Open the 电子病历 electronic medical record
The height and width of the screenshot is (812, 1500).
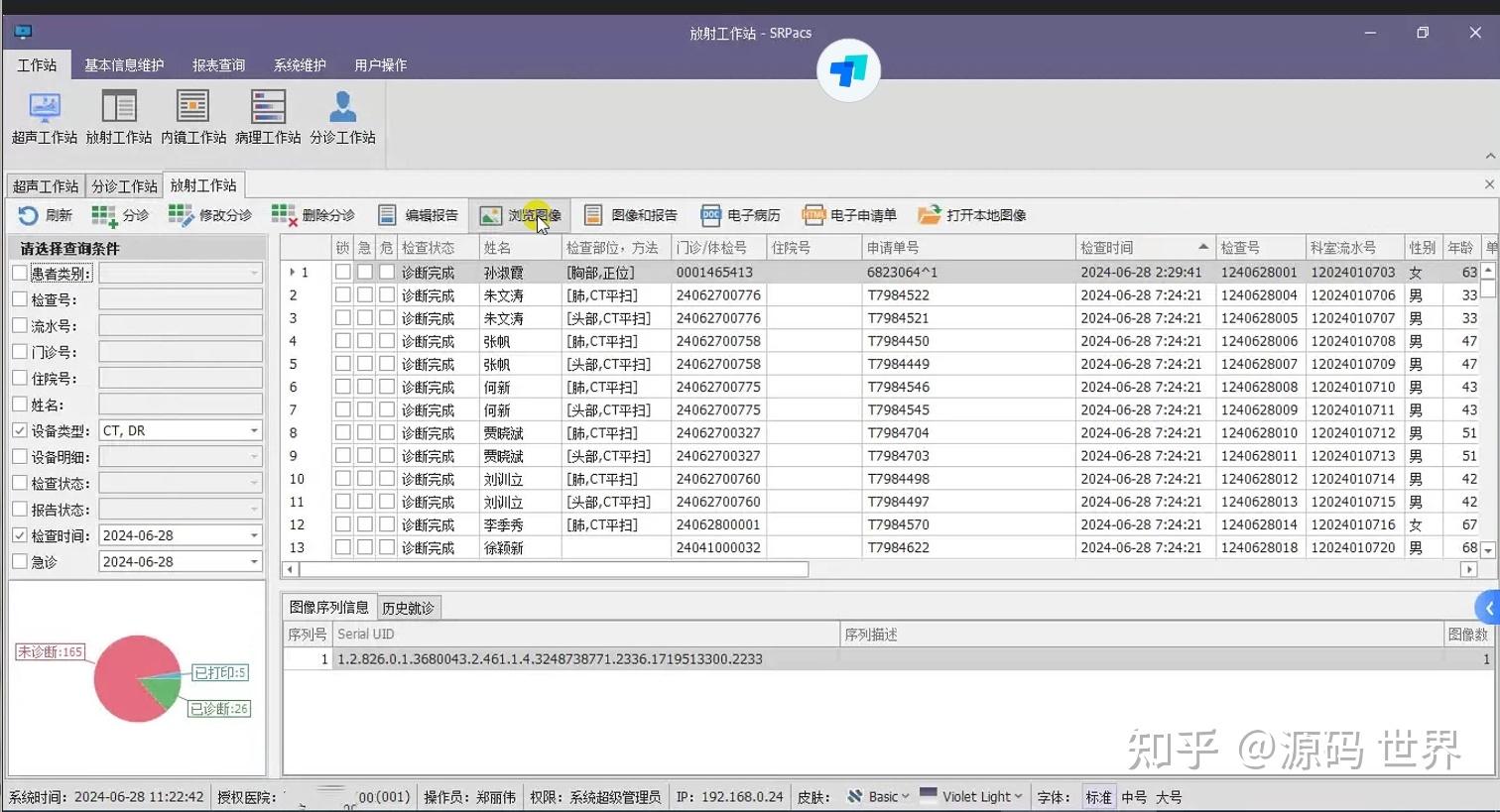[744, 214]
